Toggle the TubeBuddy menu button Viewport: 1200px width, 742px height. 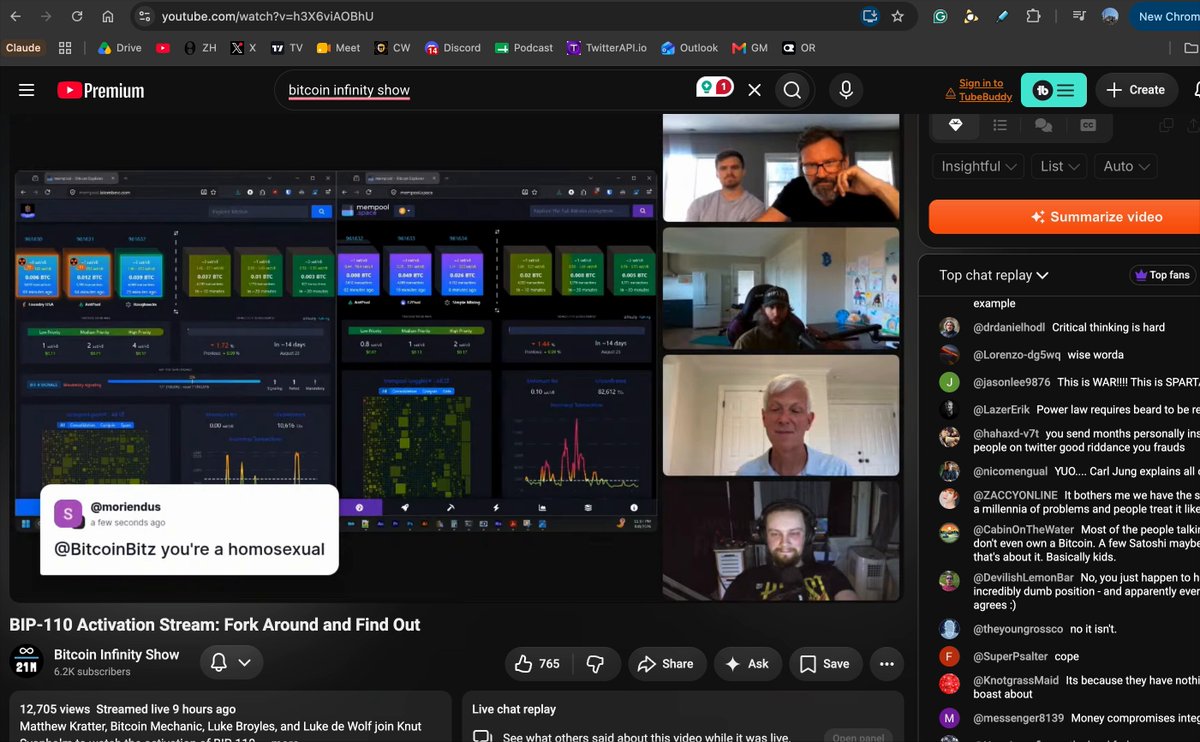tap(1054, 90)
